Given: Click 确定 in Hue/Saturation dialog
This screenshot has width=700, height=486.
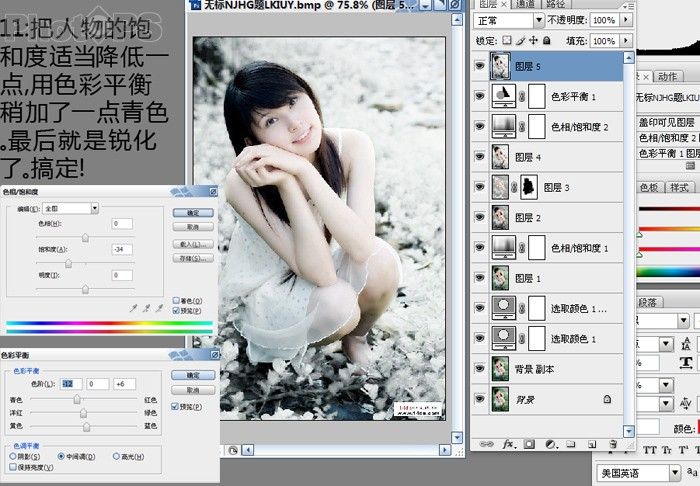Looking at the screenshot, I should point(193,213).
